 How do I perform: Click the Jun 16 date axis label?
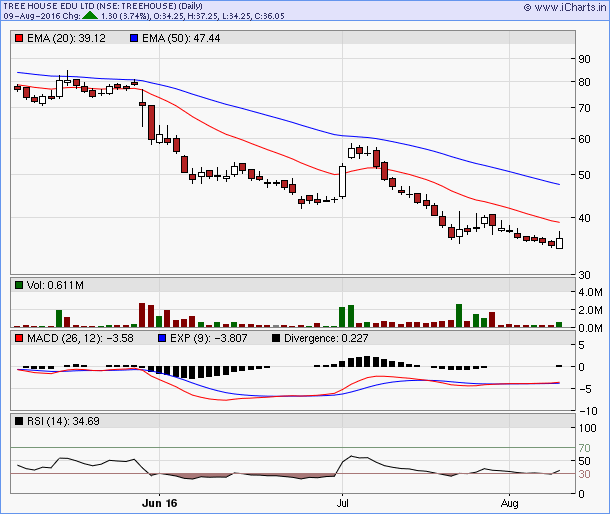[x=160, y=503]
